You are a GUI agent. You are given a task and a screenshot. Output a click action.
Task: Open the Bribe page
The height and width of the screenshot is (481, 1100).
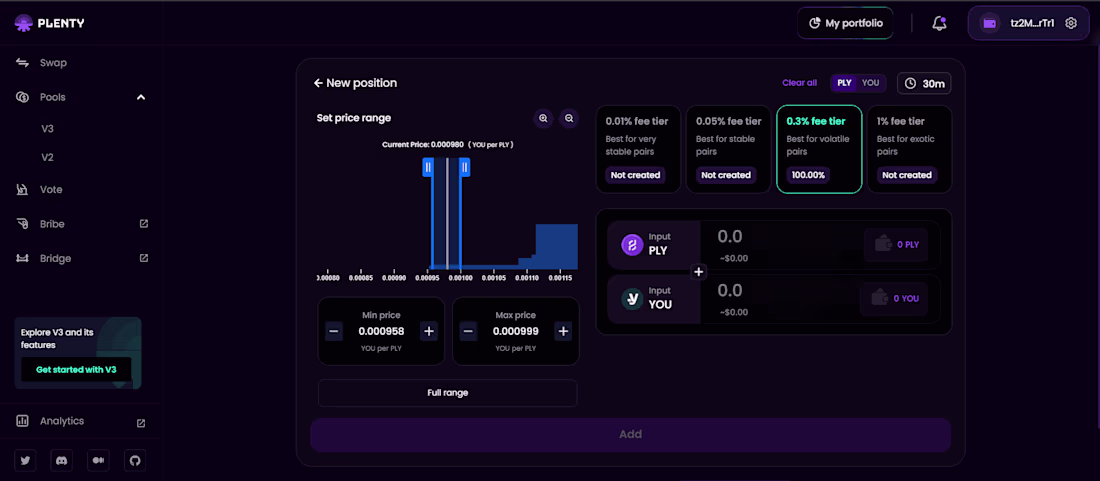[x=52, y=224]
